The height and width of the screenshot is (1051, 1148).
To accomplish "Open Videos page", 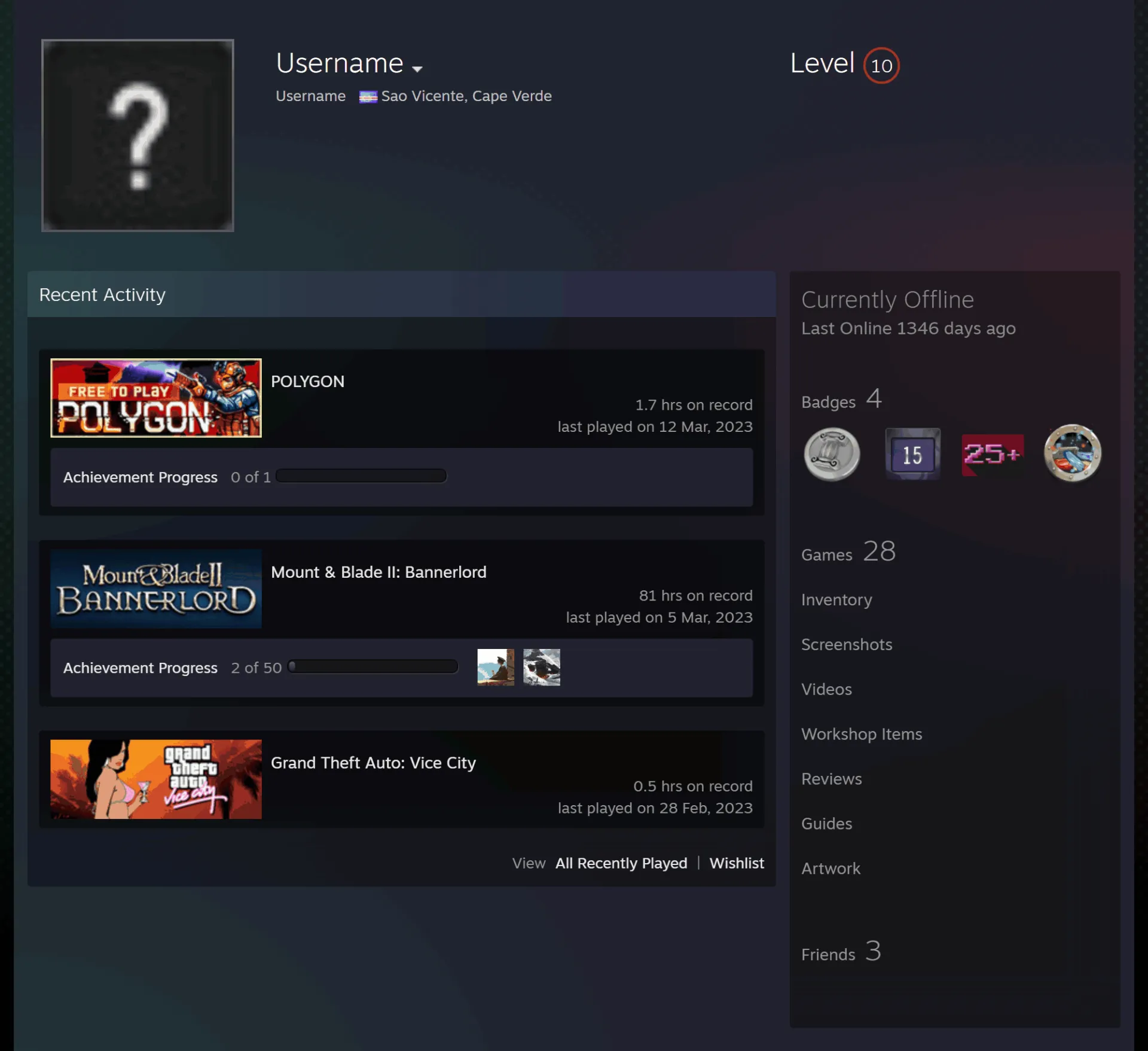I will pyautogui.click(x=826, y=689).
